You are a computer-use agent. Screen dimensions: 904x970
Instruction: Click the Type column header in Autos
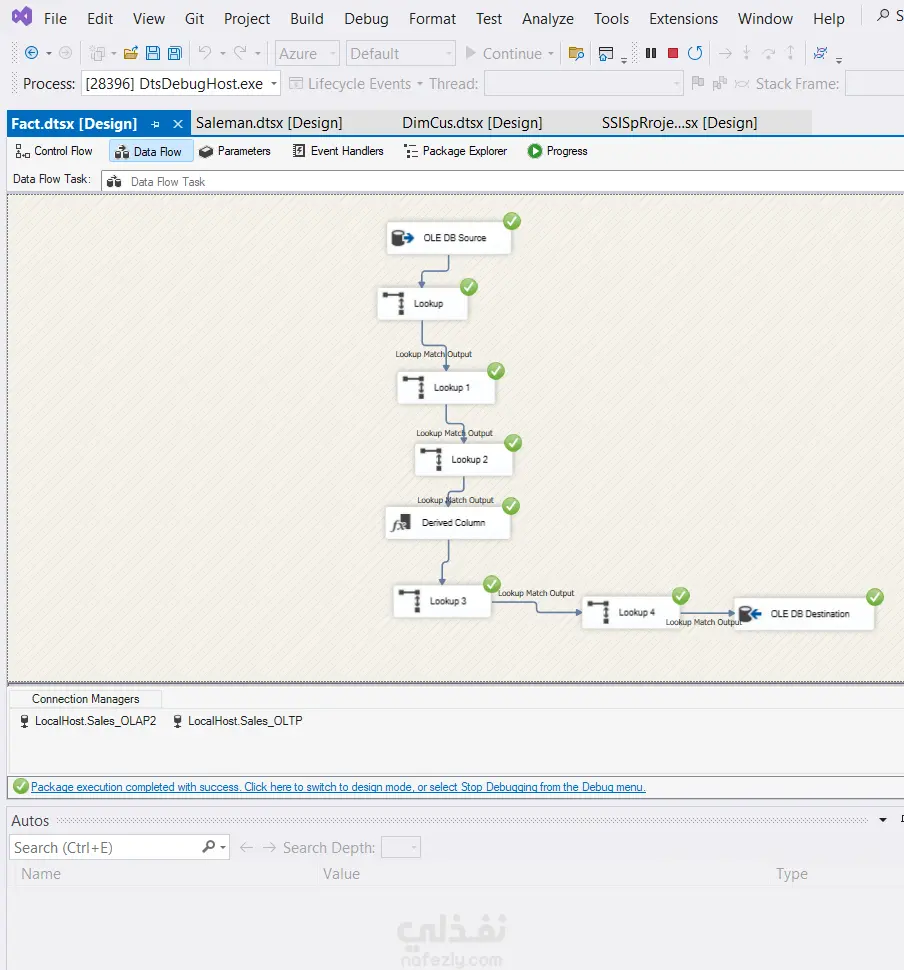[792, 874]
